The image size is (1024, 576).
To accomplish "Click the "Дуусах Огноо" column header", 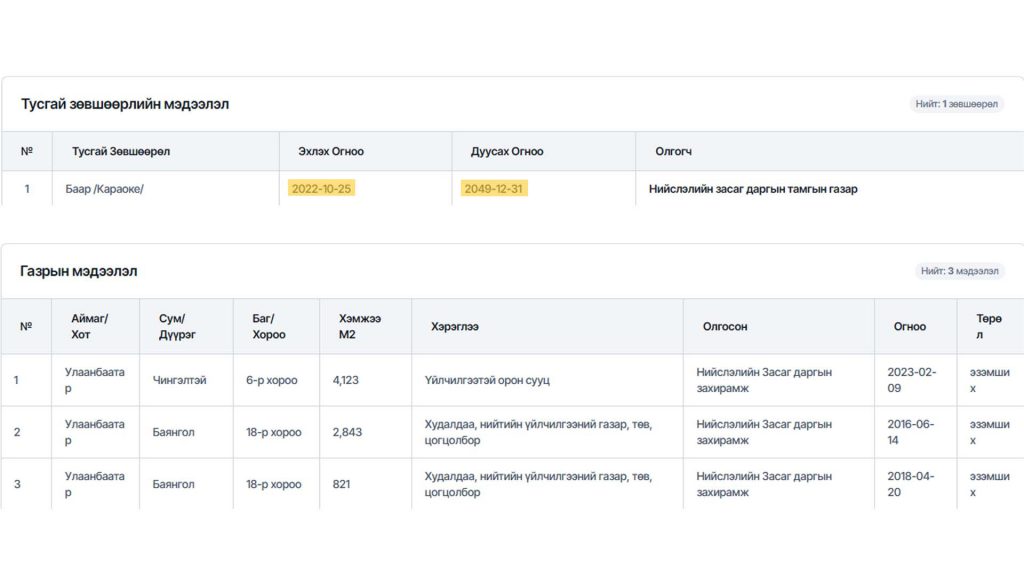I will click(507, 152).
